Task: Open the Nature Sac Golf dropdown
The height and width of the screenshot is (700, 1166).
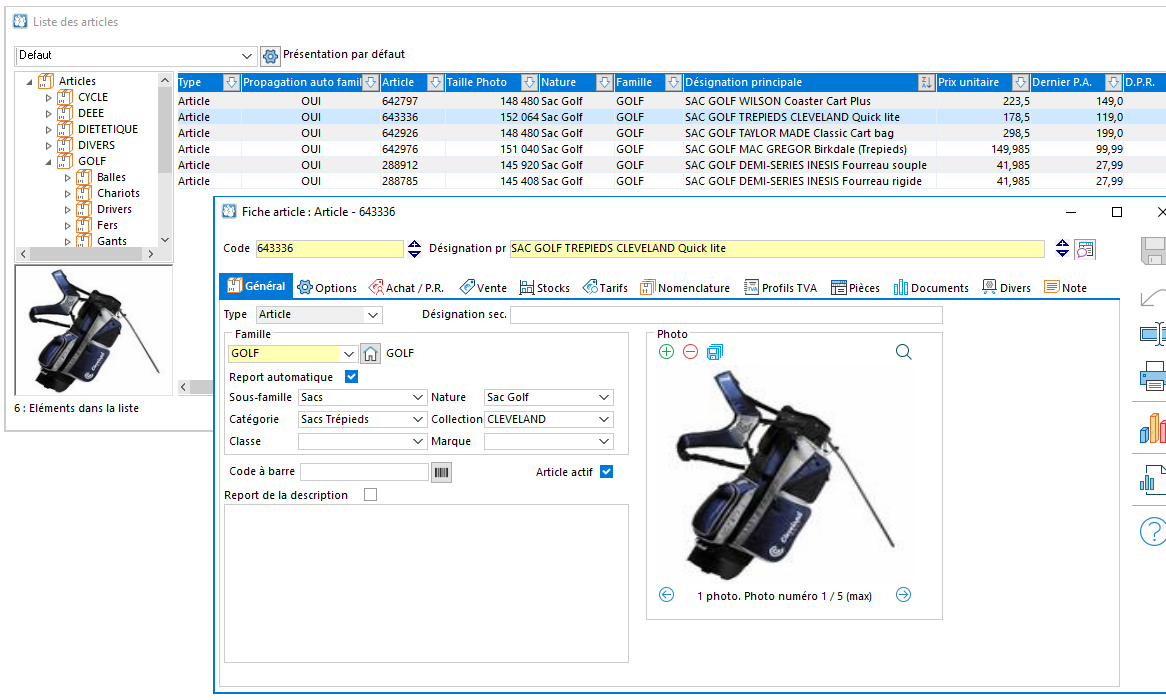Action: (604, 397)
